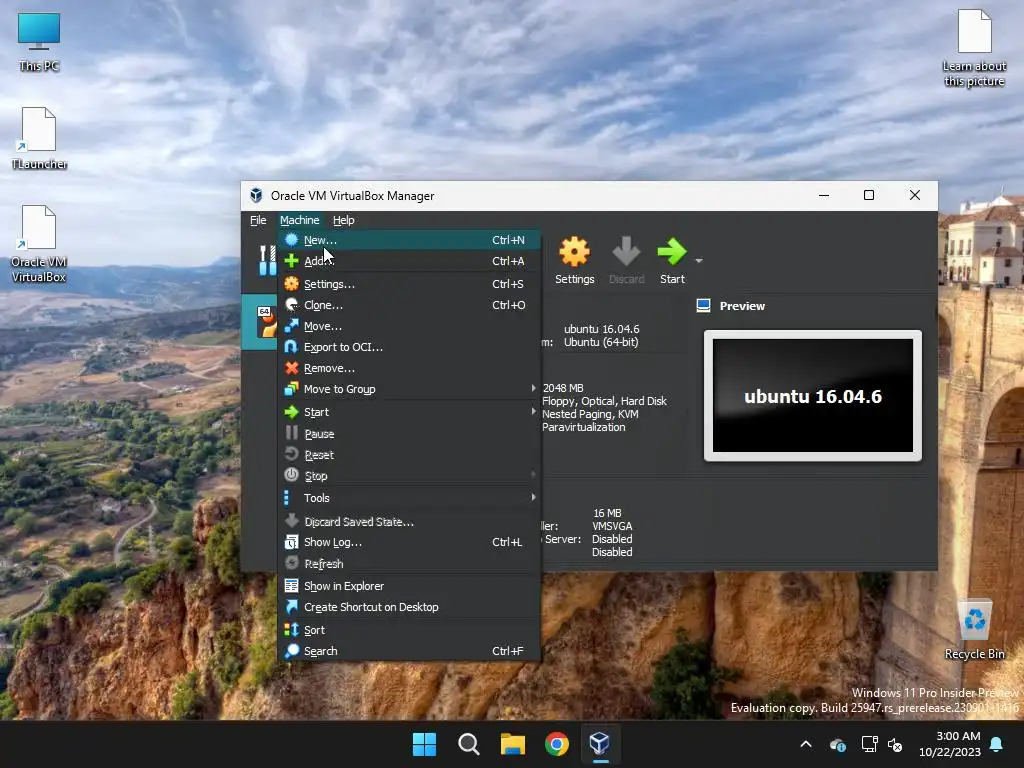Image resolution: width=1024 pixels, height=768 pixels.
Task: Click the Export to OCI cloud icon
Action: click(291, 346)
